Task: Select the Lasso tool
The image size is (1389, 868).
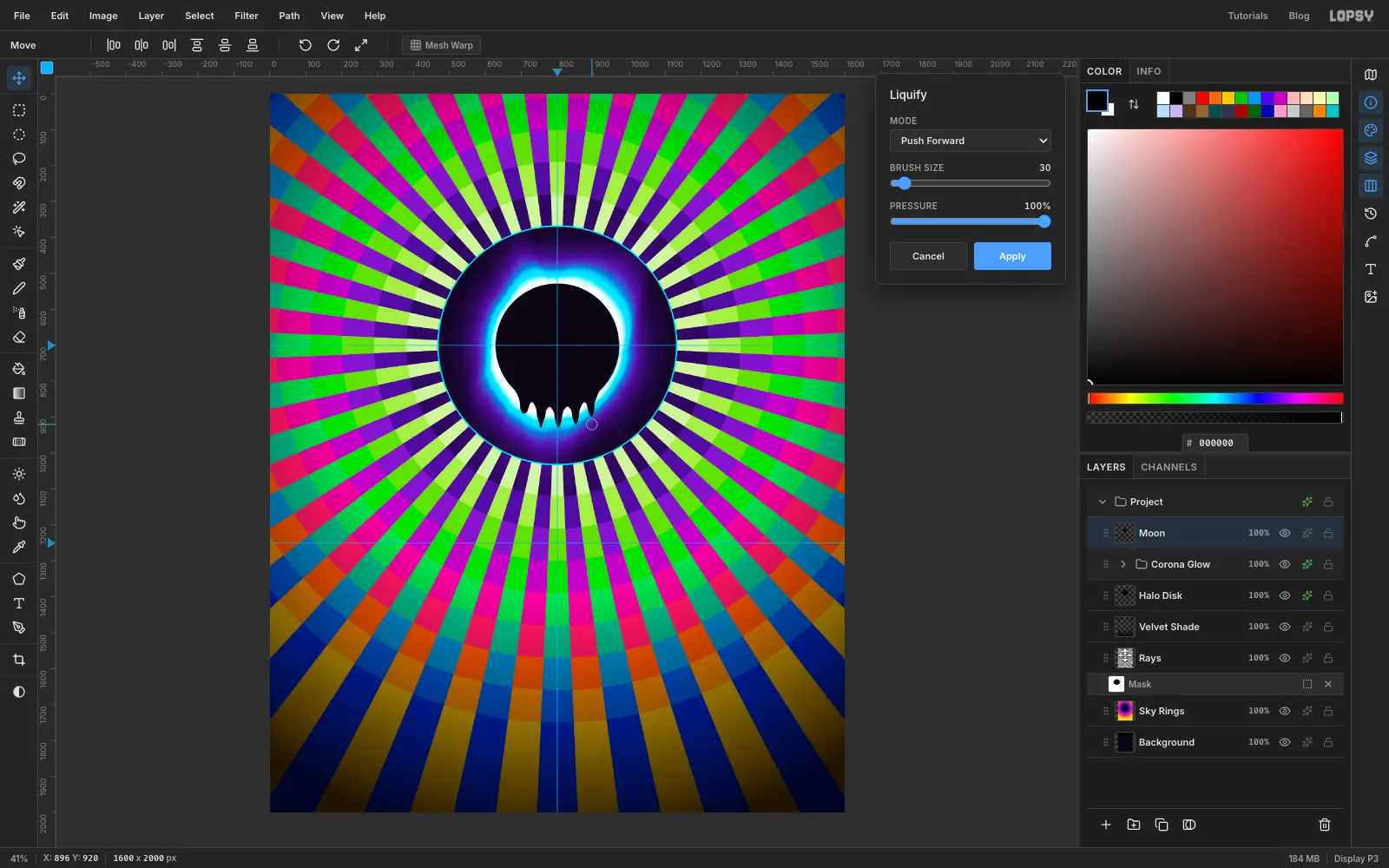Action: (19, 159)
